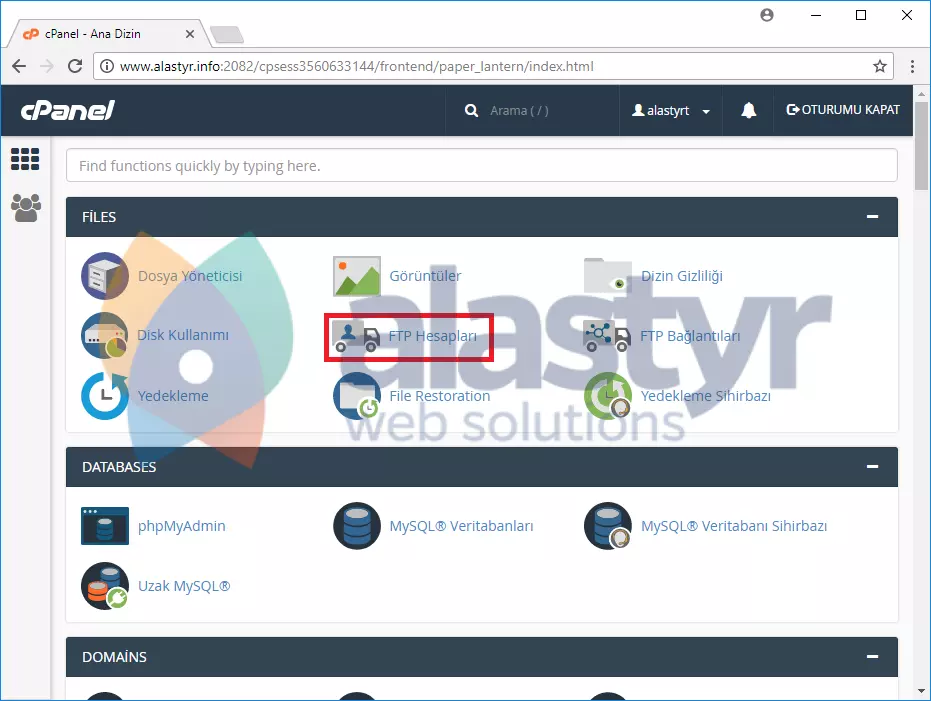Click the 'Find functions quickly' search field
The image size is (931, 701).
481,166
